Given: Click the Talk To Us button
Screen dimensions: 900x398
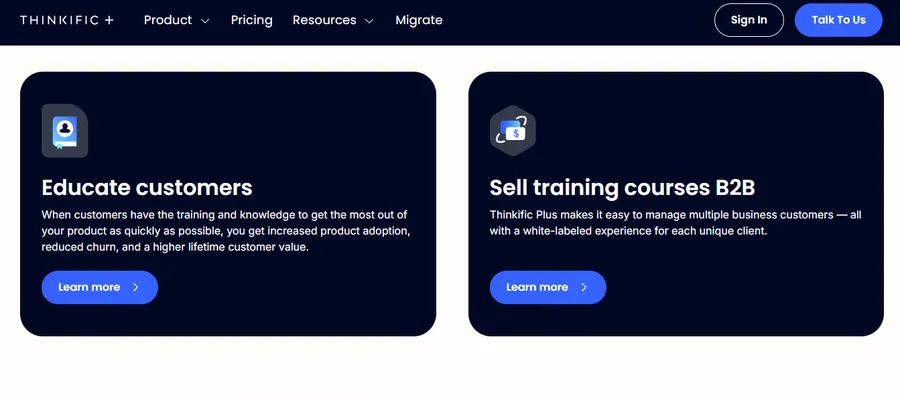Looking at the screenshot, I should [x=838, y=20].
